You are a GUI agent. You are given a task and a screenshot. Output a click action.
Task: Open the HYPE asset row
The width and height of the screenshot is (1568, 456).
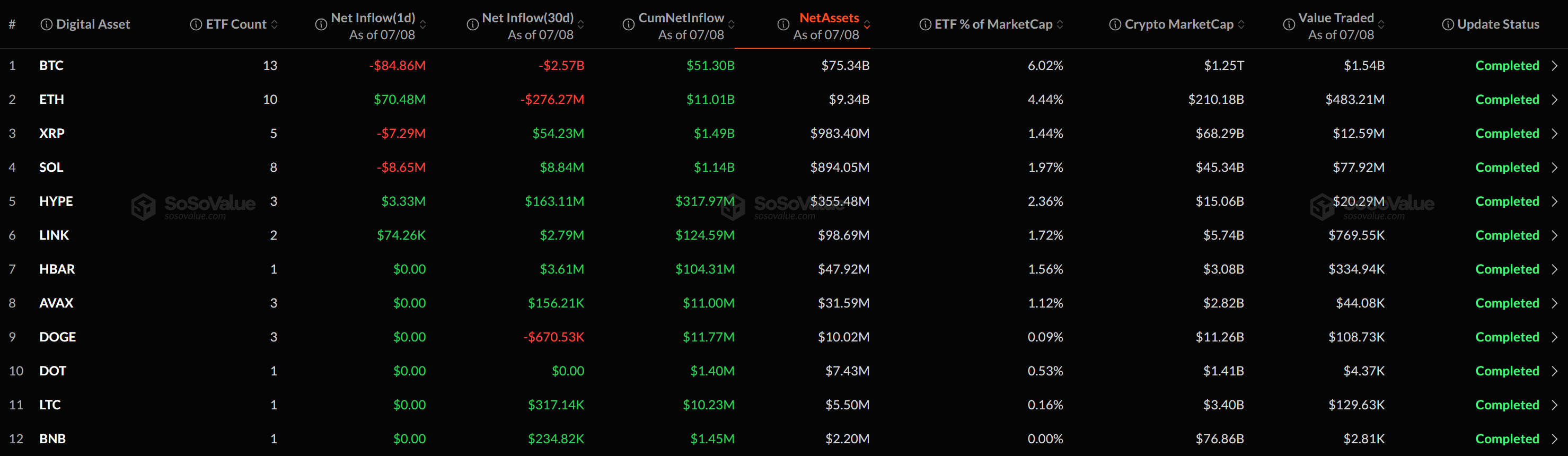tap(784, 201)
